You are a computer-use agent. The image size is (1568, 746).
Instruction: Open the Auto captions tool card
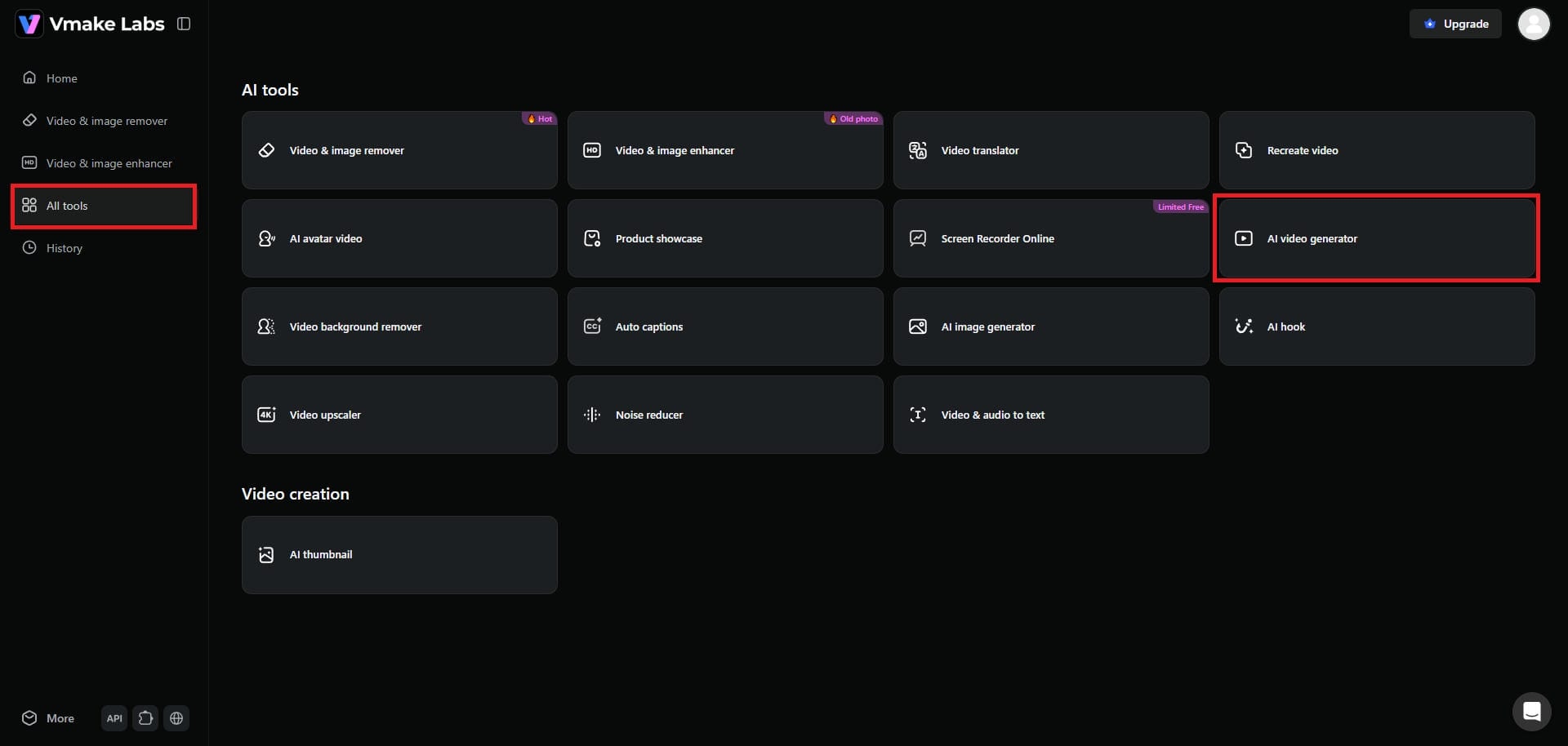725,326
